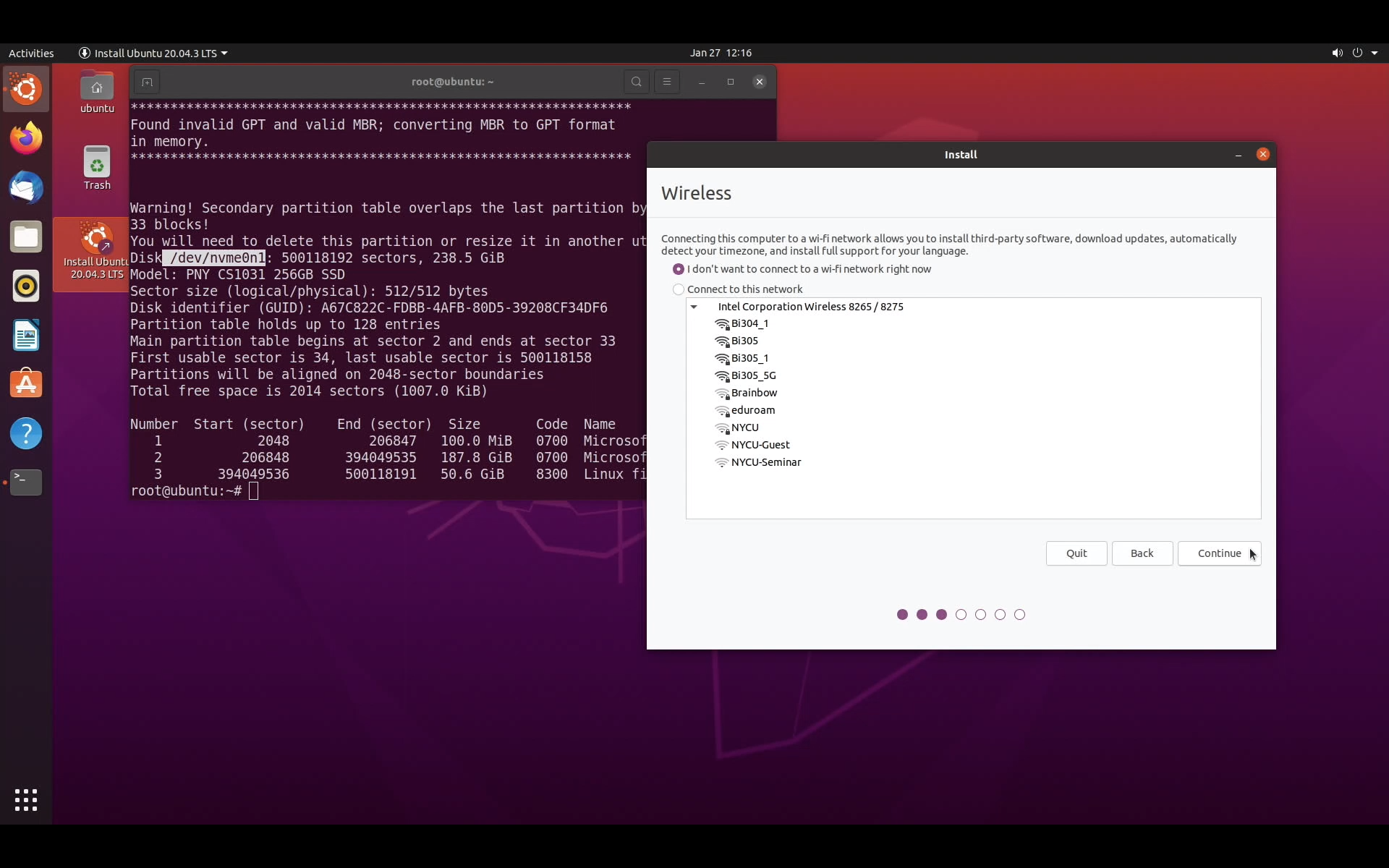Click Disk identifier GUID line
This screenshot has height=868, width=1389.
pyautogui.click(x=369, y=308)
